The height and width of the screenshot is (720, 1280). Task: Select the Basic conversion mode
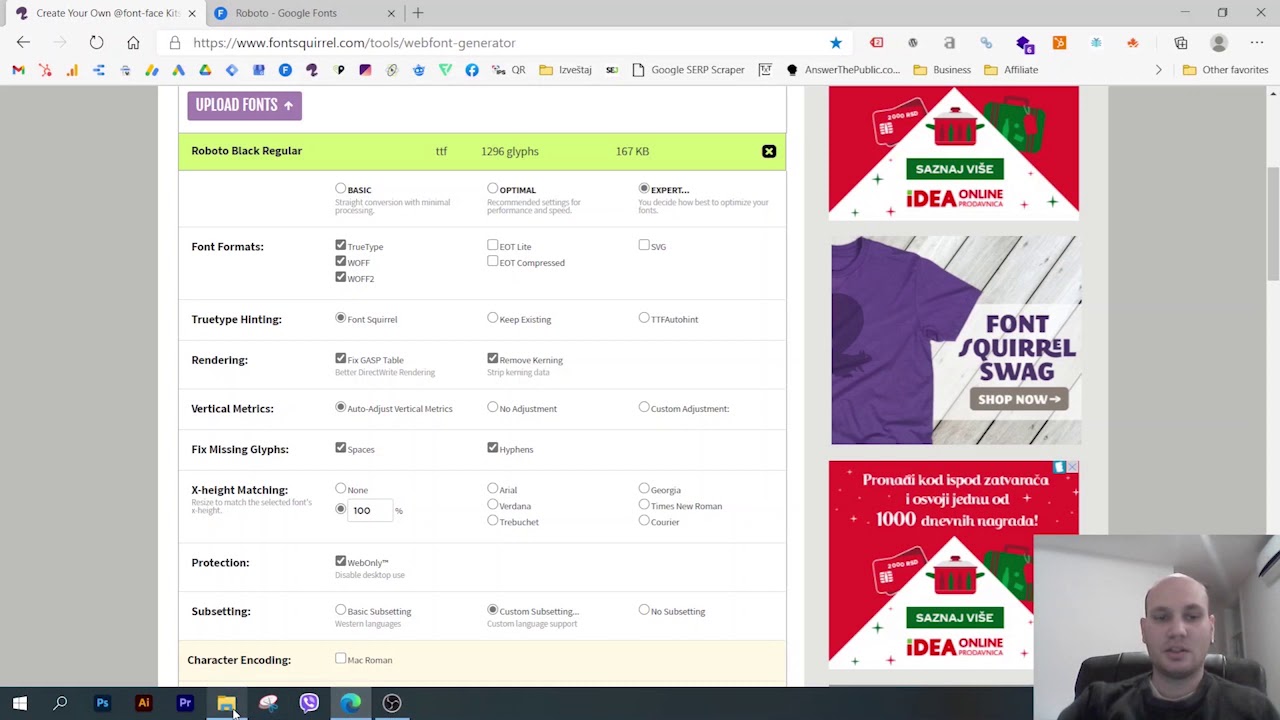340,189
